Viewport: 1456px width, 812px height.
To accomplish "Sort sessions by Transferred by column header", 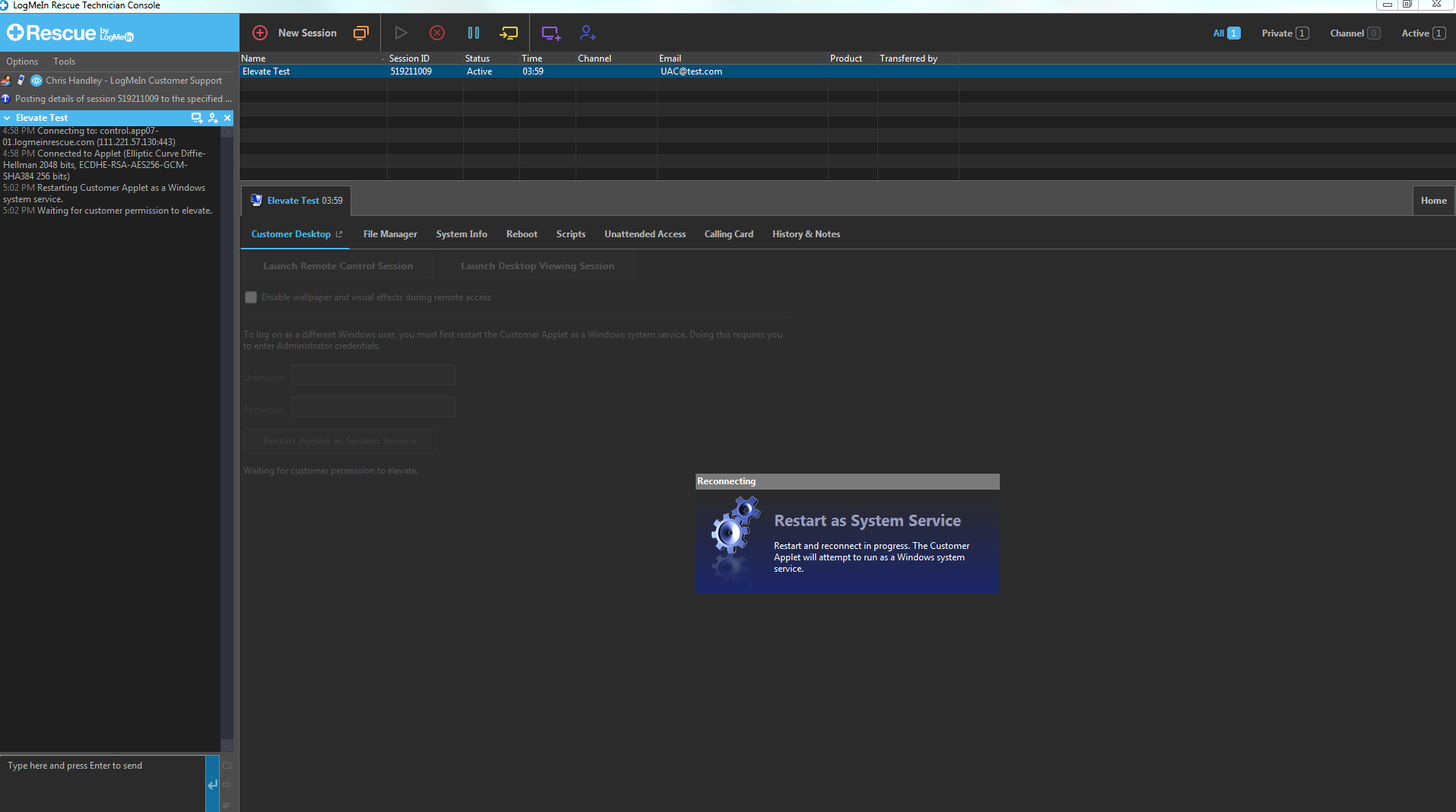I will pyautogui.click(x=918, y=59).
